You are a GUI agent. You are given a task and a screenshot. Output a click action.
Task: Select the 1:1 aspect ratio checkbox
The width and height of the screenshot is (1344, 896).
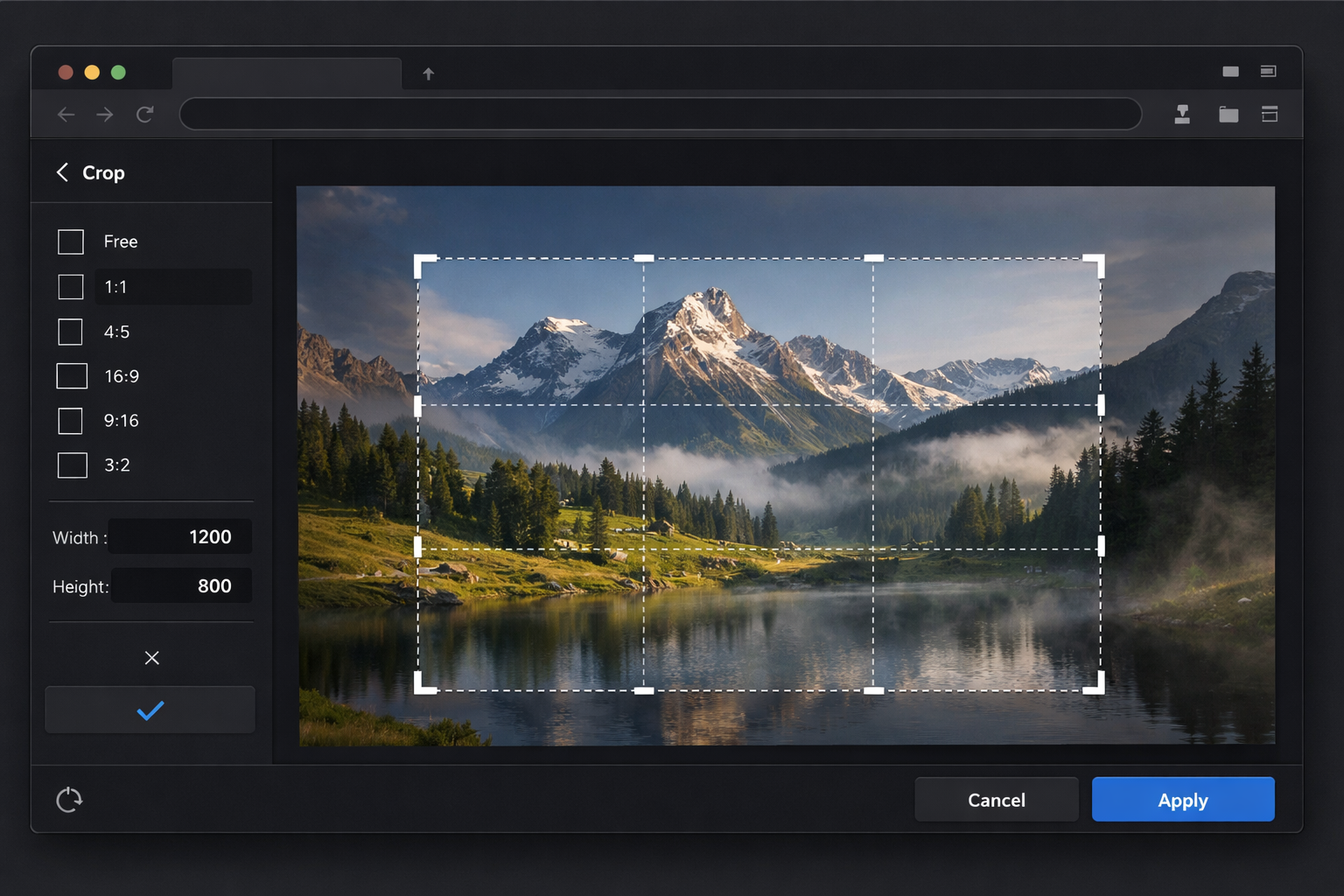point(70,286)
